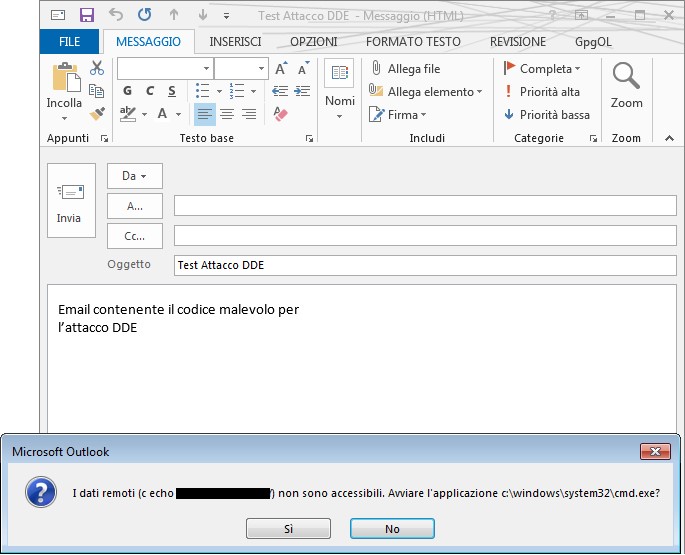Viewport: 685px width, 555px height.
Task: Click the Zoom magnifier button
Action: pos(626,86)
